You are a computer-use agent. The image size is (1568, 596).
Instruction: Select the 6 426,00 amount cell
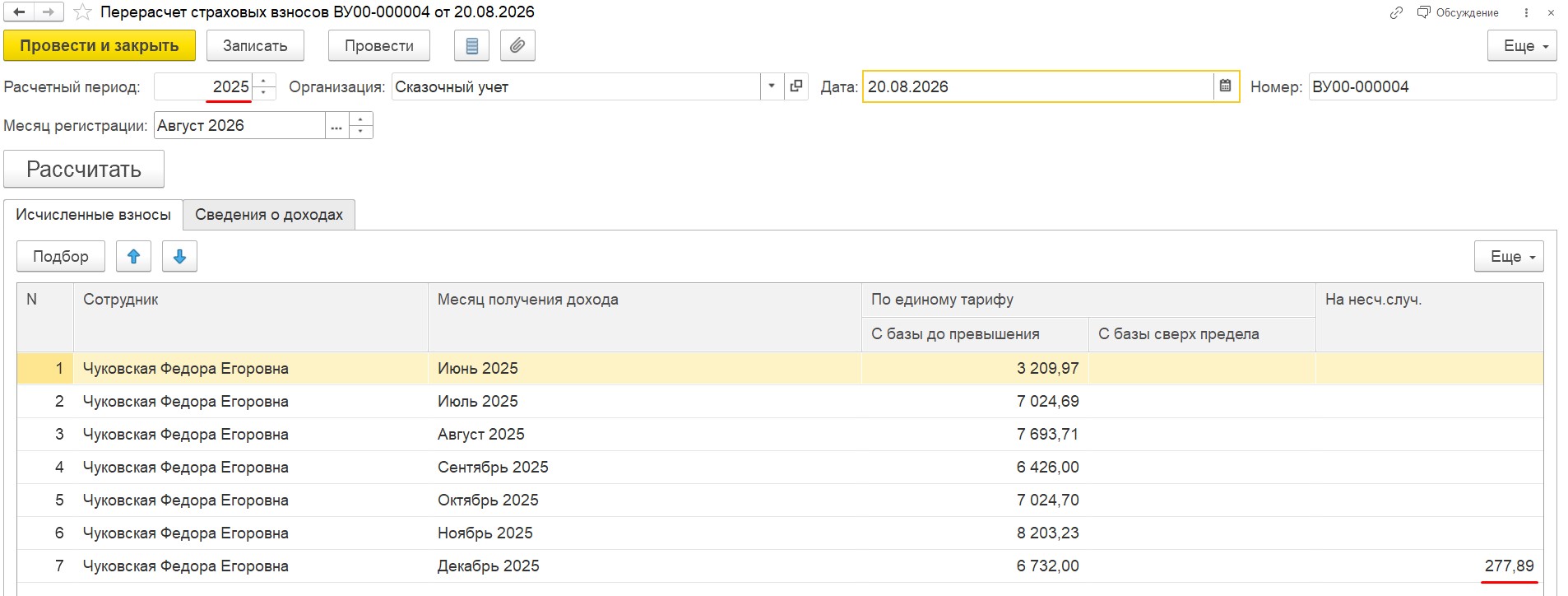(975, 468)
